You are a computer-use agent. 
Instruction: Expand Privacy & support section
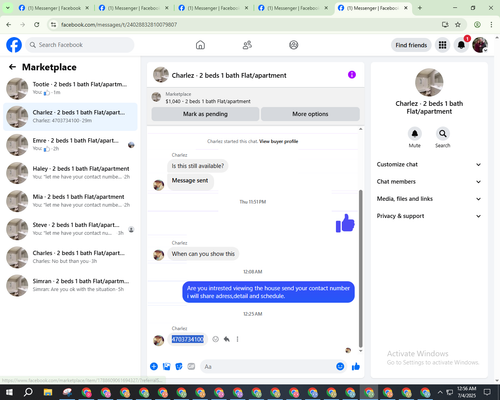tap(429, 216)
